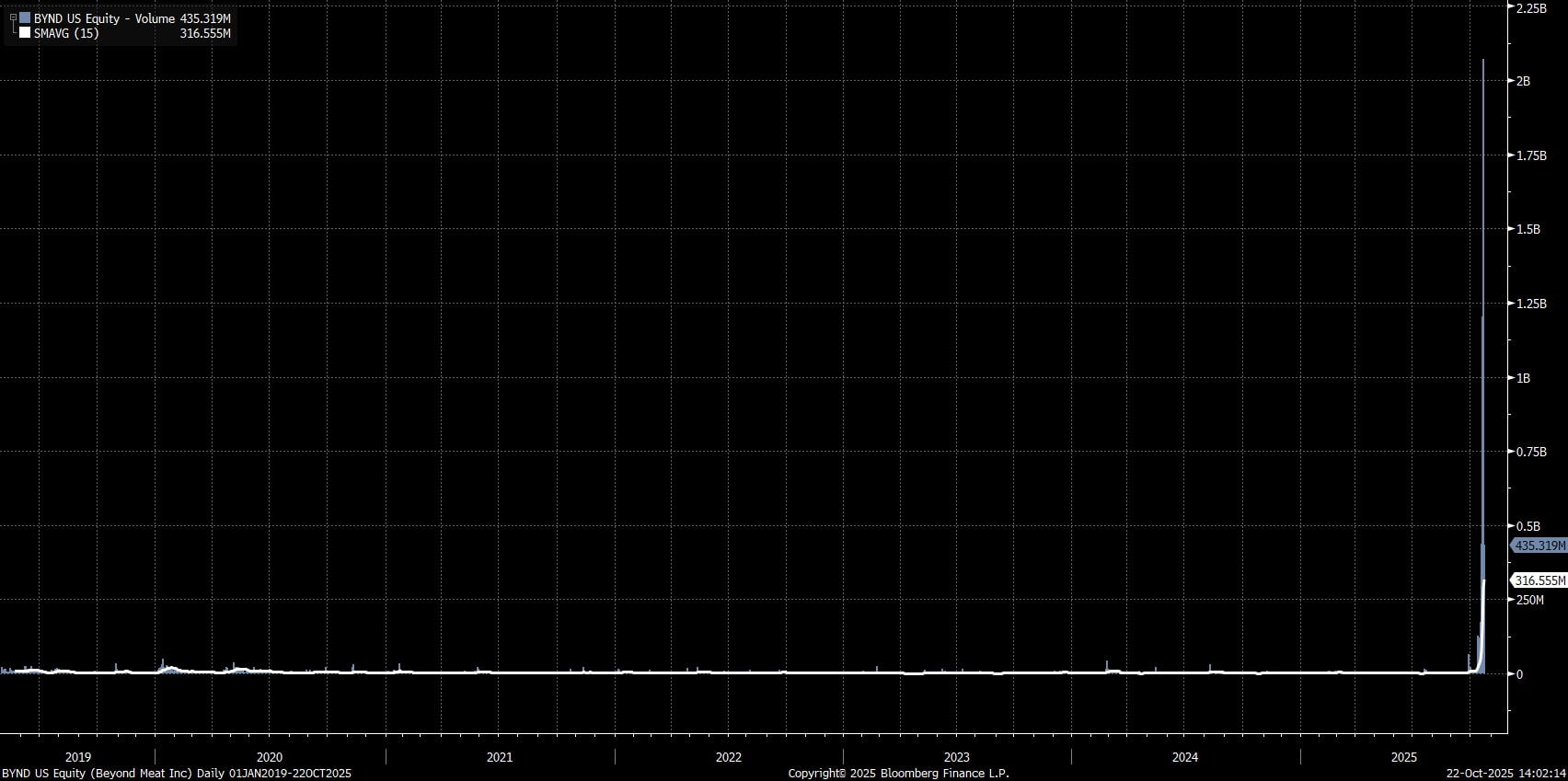The height and width of the screenshot is (781, 1568).
Task: Click the blue BYND Volume color swatch
Action: coord(25,18)
